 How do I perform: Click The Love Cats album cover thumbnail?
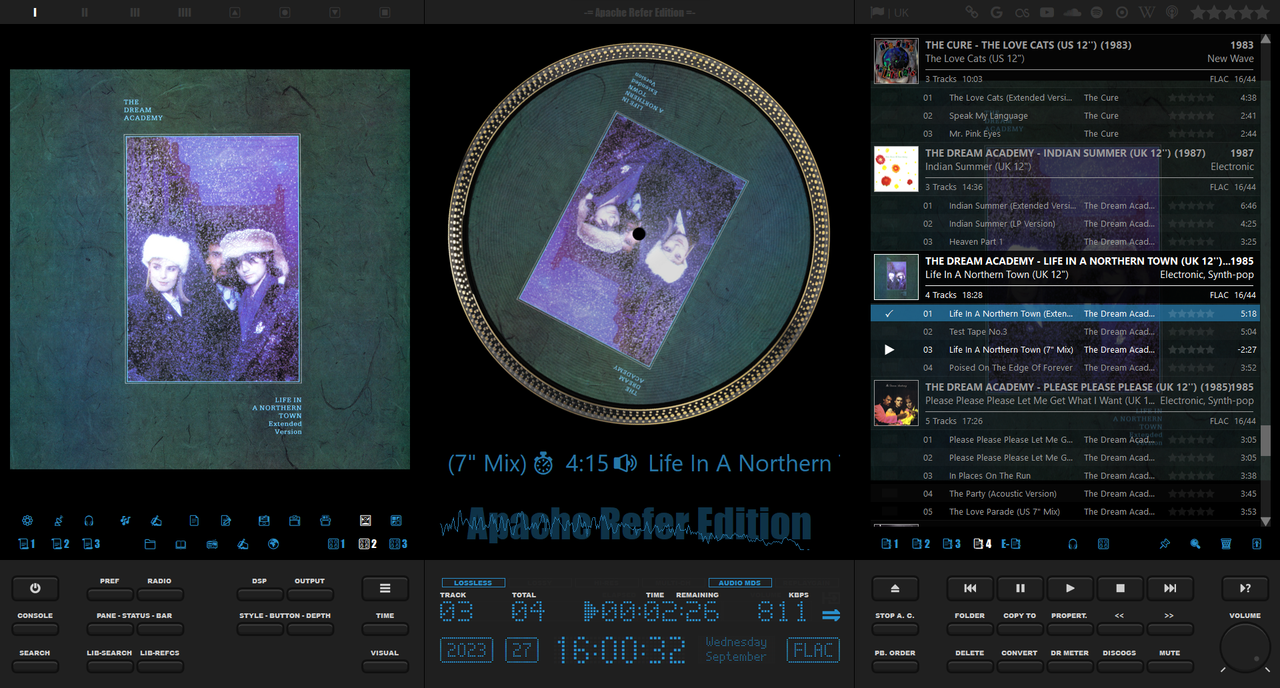(896, 60)
